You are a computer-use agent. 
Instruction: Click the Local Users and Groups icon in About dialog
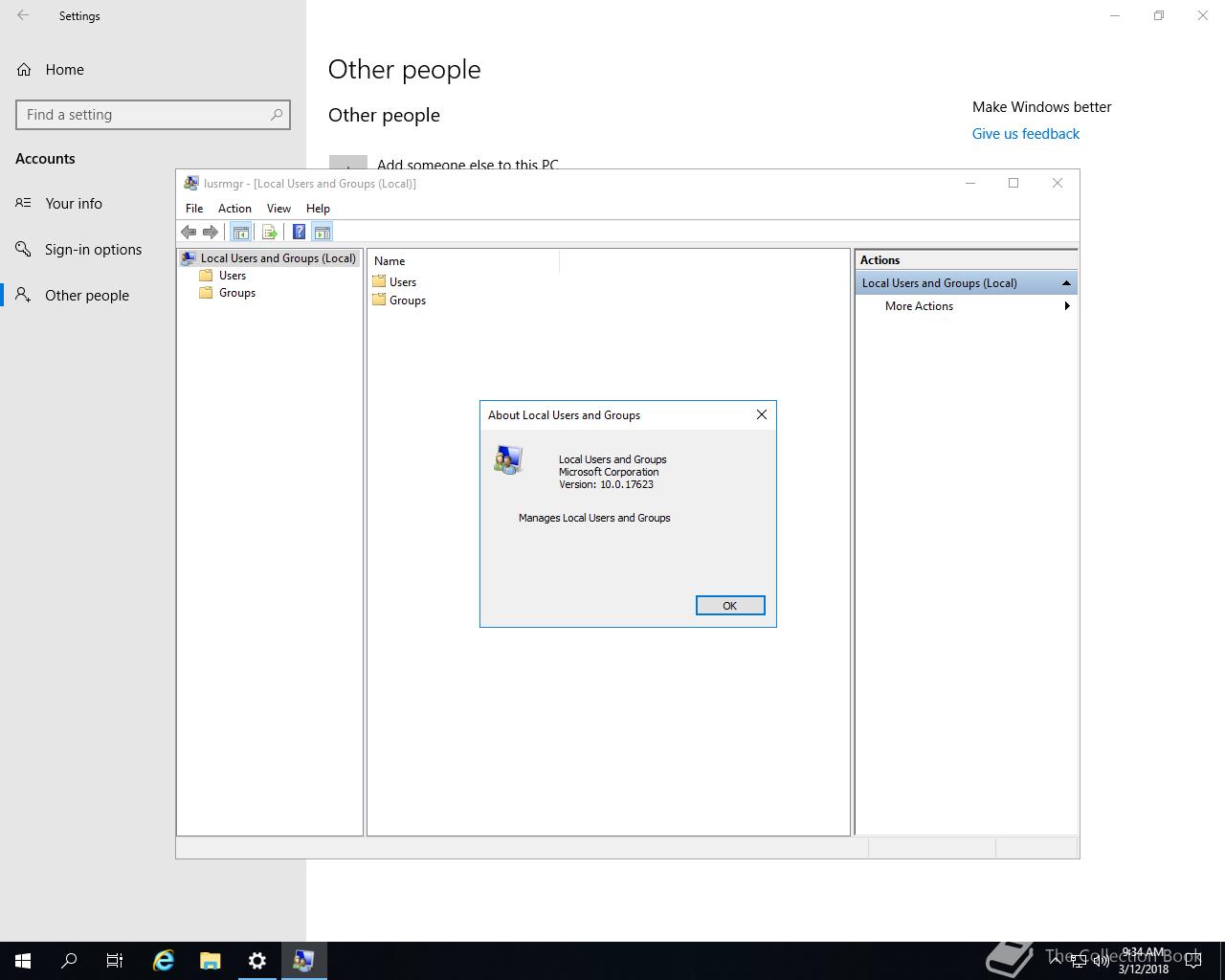508,460
